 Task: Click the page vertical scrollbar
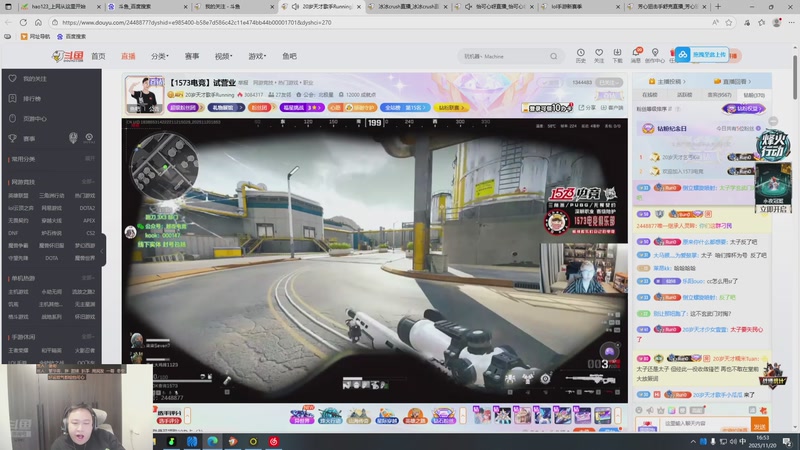point(795,77)
